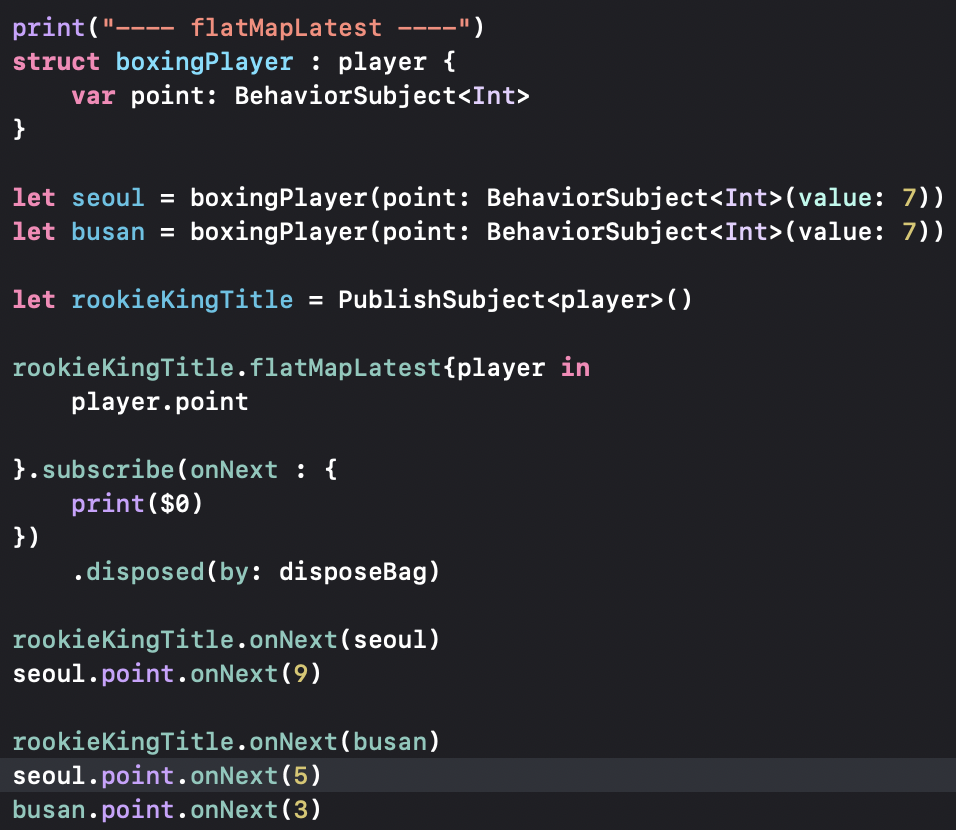
Task: Click busan.point.onNext(3) line
Action: click(x=167, y=810)
